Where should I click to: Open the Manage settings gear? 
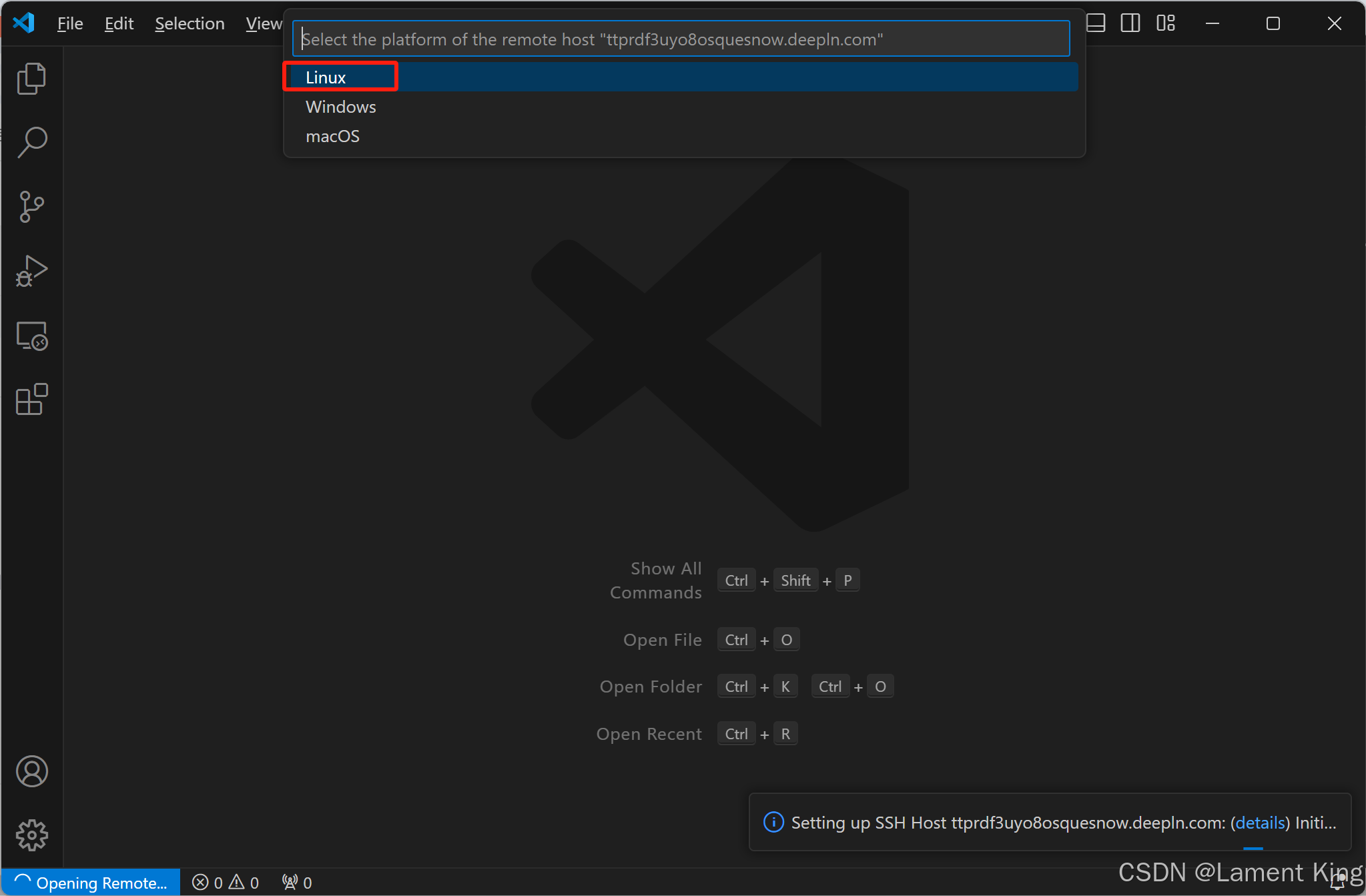click(31, 835)
